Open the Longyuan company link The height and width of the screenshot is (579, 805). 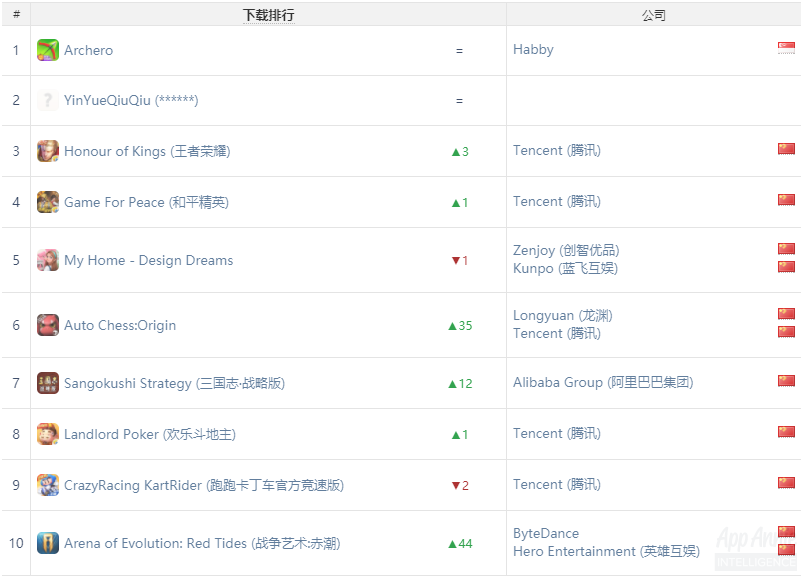pyautogui.click(x=563, y=315)
